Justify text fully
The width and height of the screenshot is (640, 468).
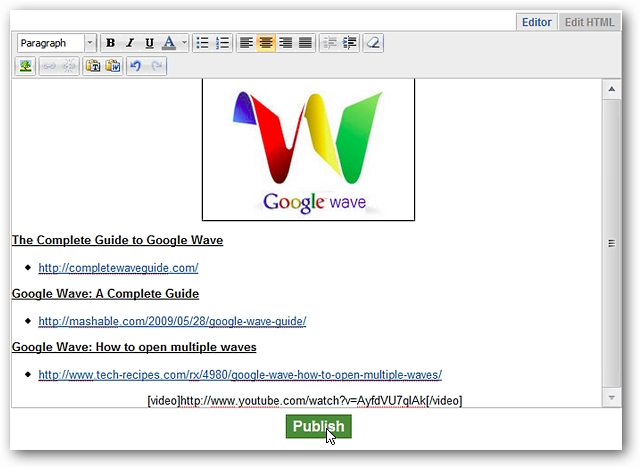[305, 43]
